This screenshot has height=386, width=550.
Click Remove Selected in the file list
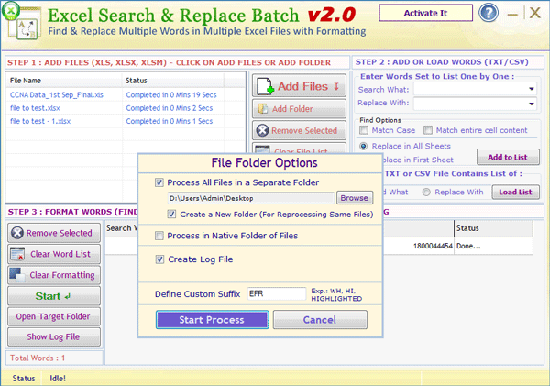[299, 131]
